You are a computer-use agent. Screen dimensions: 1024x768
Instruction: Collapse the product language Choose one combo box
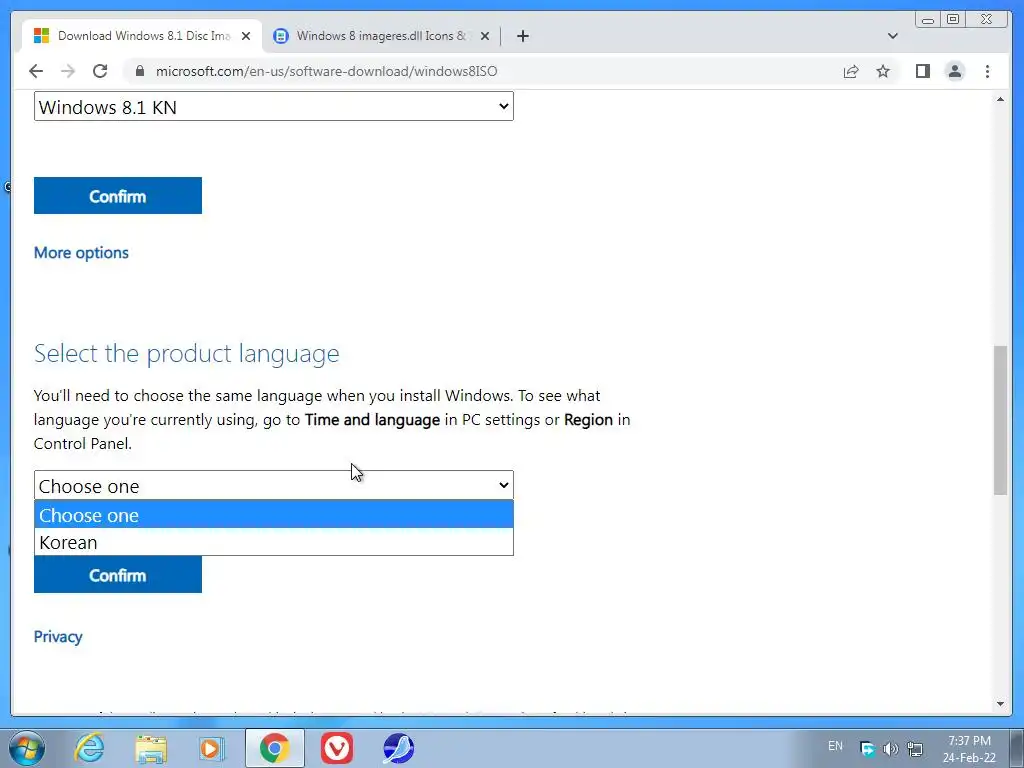[274, 485]
